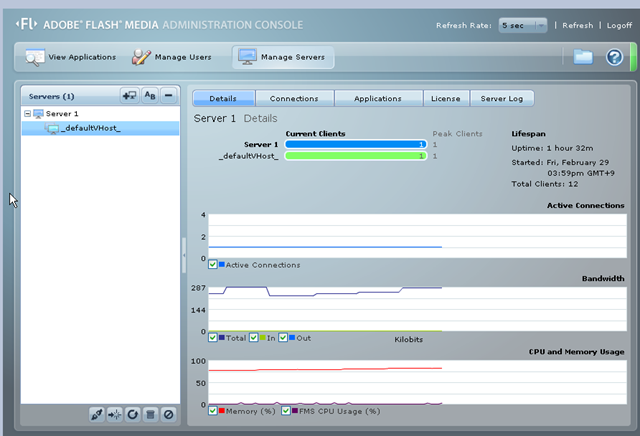Go to Manage Servers section
Image resolution: width=640 pixels, height=436 pixels.
(283, 57)
